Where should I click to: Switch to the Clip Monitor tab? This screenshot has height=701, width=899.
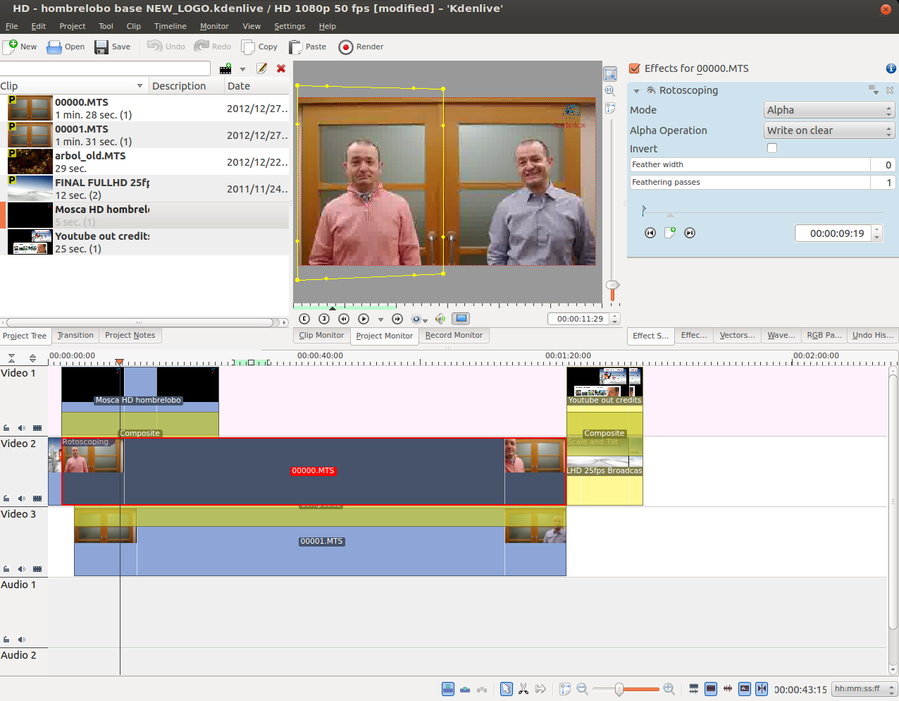(321, 336)
